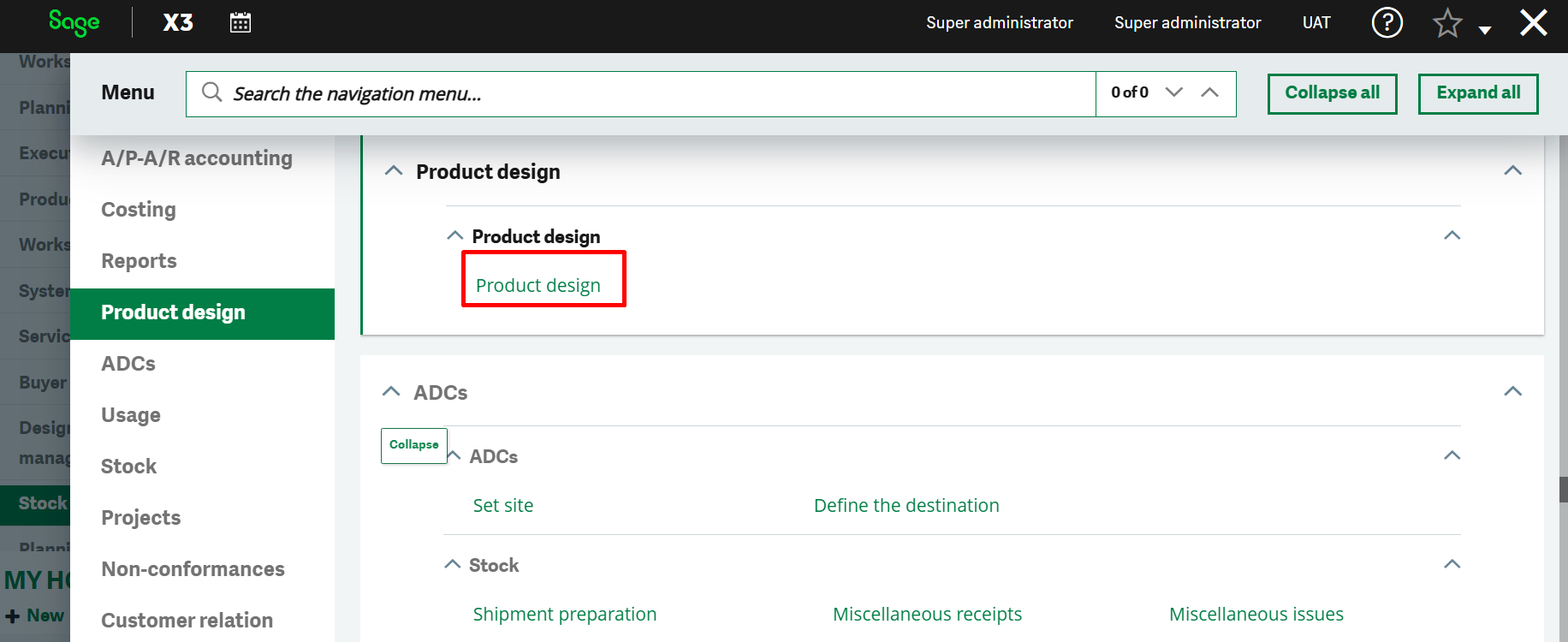Click the Expand all button
This screenshot has width=1568, height=642.
pyautogui.click(x=1478, y=93)
